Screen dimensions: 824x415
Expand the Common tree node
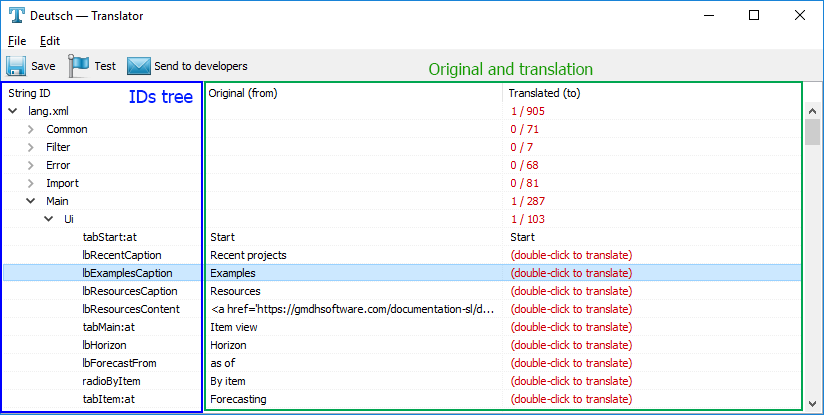pyautogui.click(x=31, y=129)
